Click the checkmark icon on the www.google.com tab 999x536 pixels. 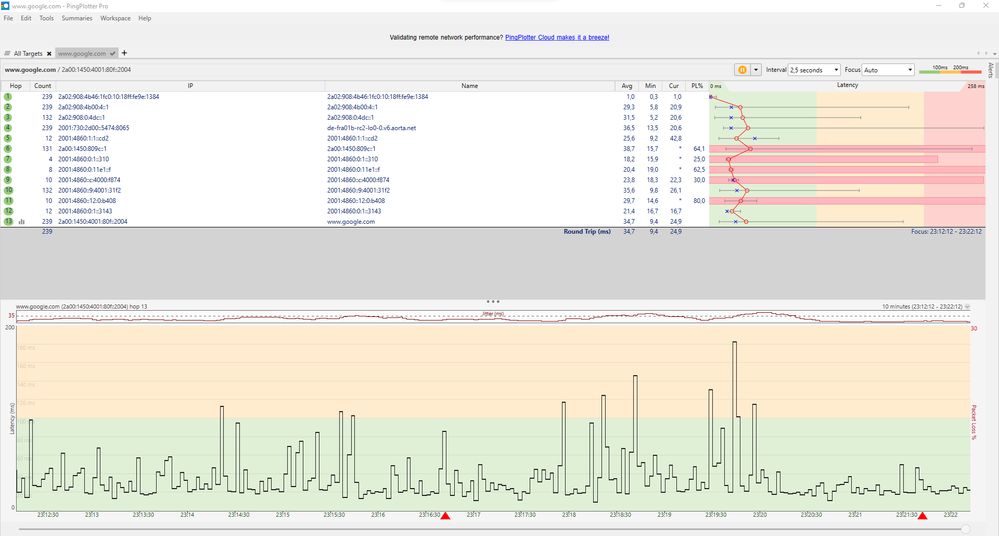pos(113,54)
